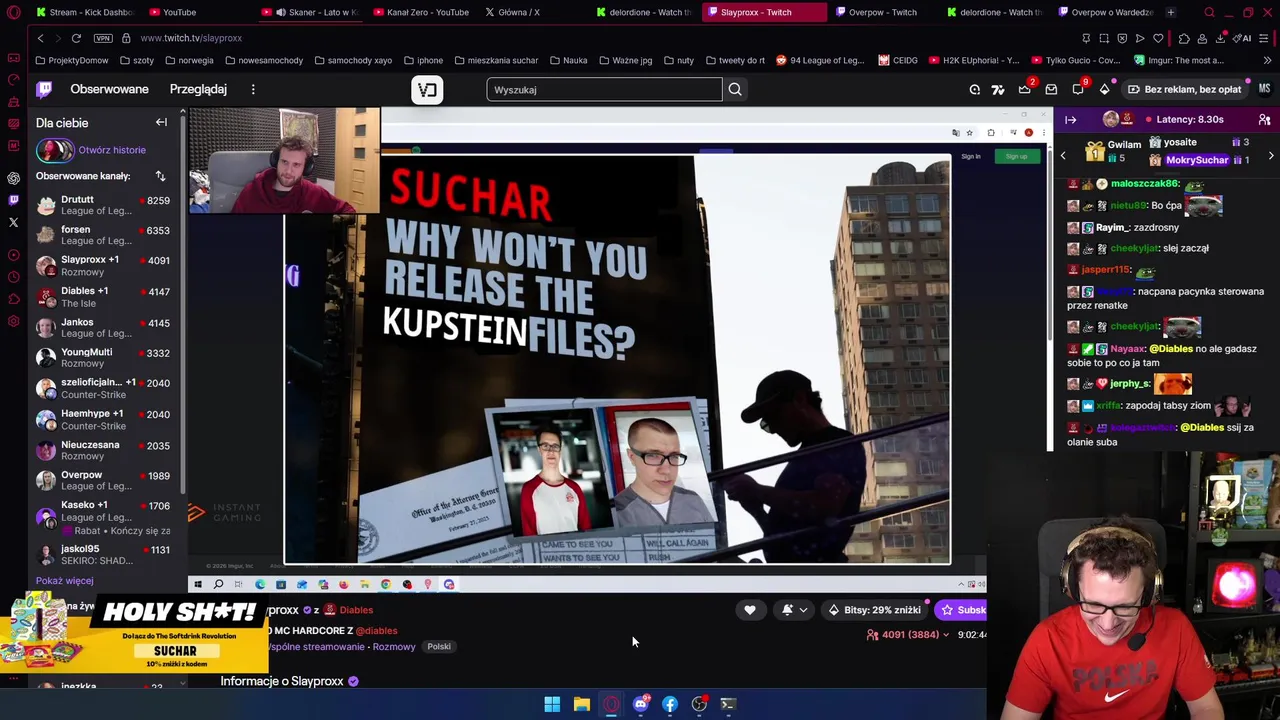Open the Diables channel link
The height and width of the screenshot is (720, 1280).
pos(355,610)
